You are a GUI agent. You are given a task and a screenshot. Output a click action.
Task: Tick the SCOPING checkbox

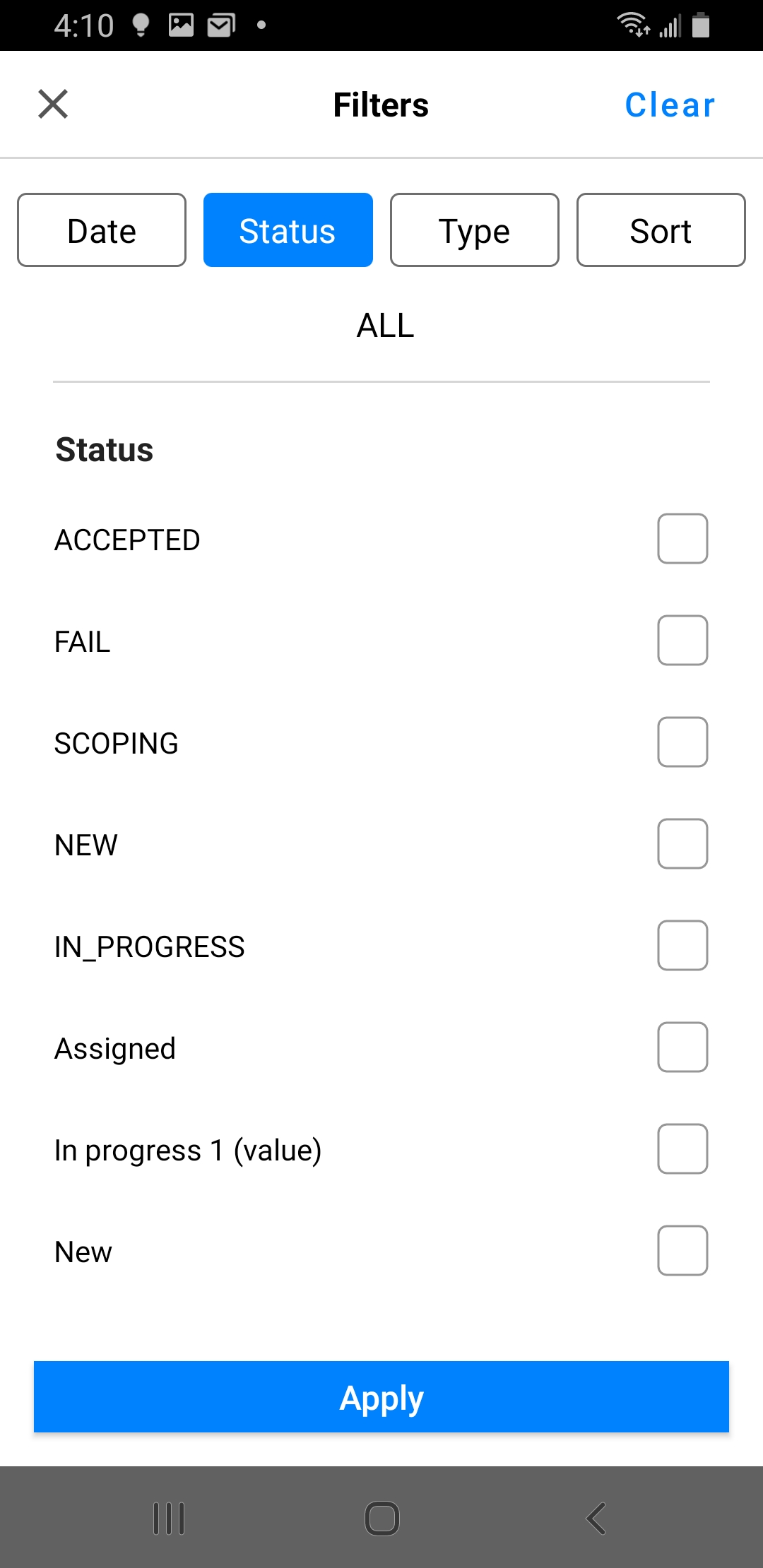[682, 742]
